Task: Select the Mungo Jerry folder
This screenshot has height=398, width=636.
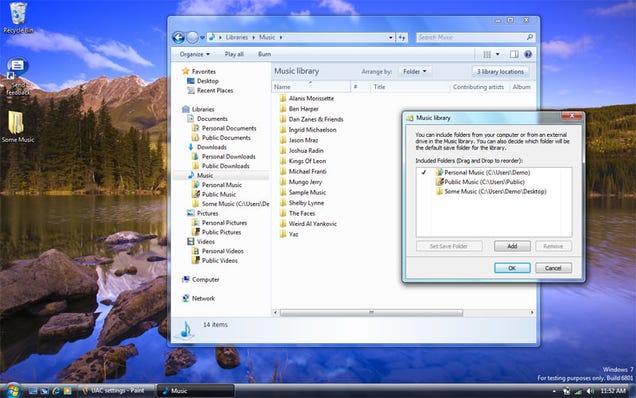Action: [301, 182]
